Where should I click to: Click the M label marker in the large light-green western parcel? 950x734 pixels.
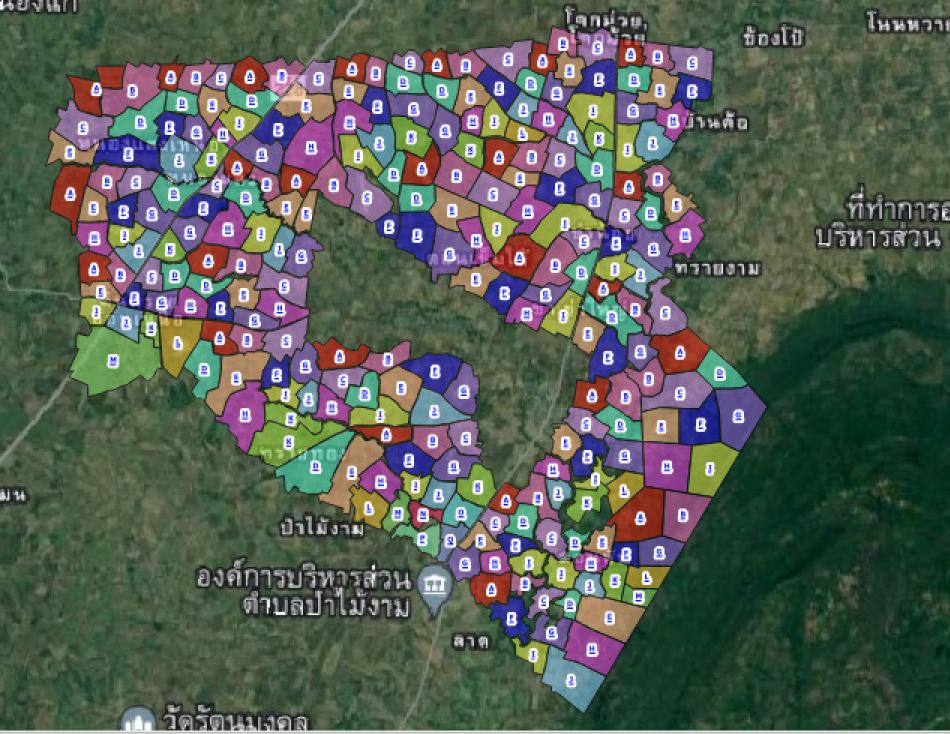click(x=114, y=358)
